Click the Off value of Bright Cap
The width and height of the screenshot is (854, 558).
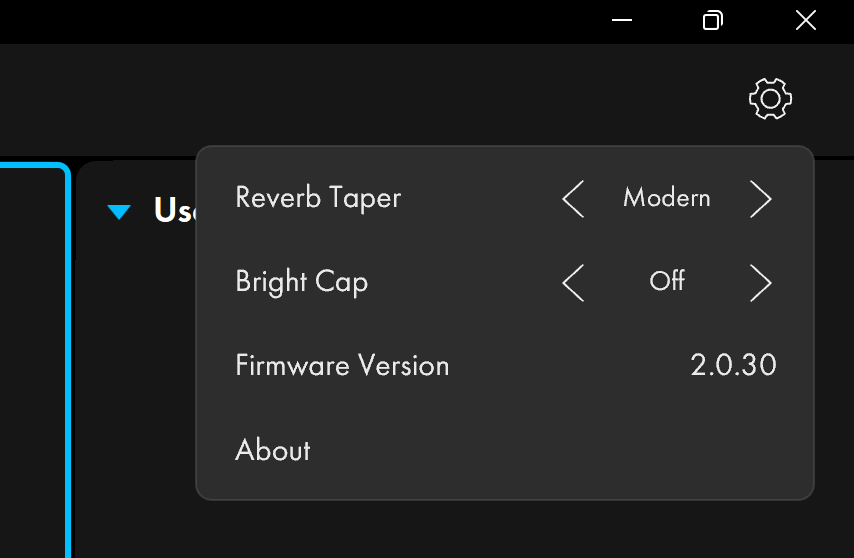pyautogui.click(x=667, y=281)
